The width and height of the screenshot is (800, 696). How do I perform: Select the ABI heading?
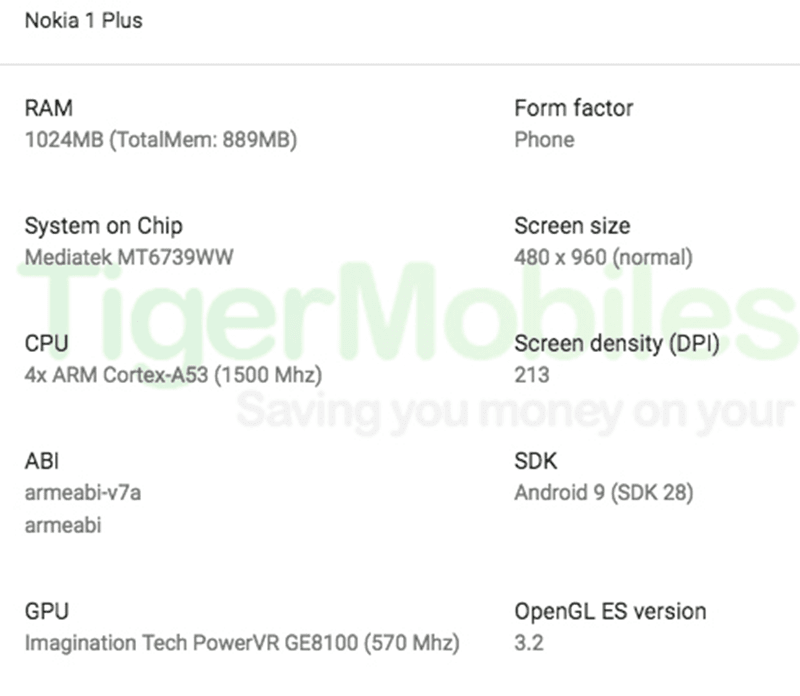42,461
